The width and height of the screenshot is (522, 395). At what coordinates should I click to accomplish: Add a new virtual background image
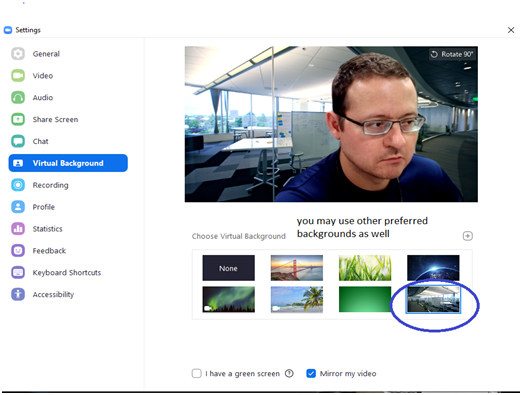click(x=468, y=236)
